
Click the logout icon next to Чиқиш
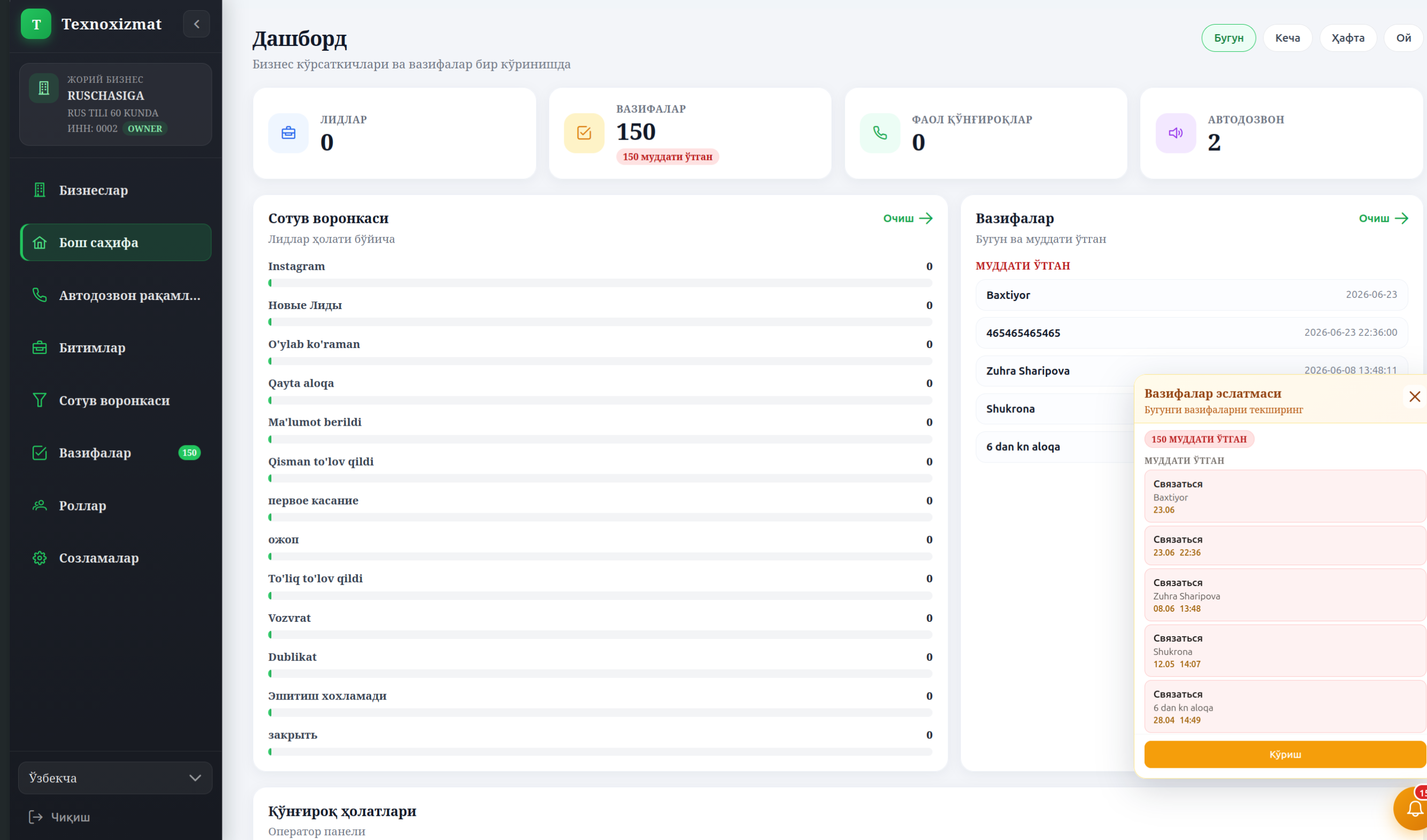36,817
